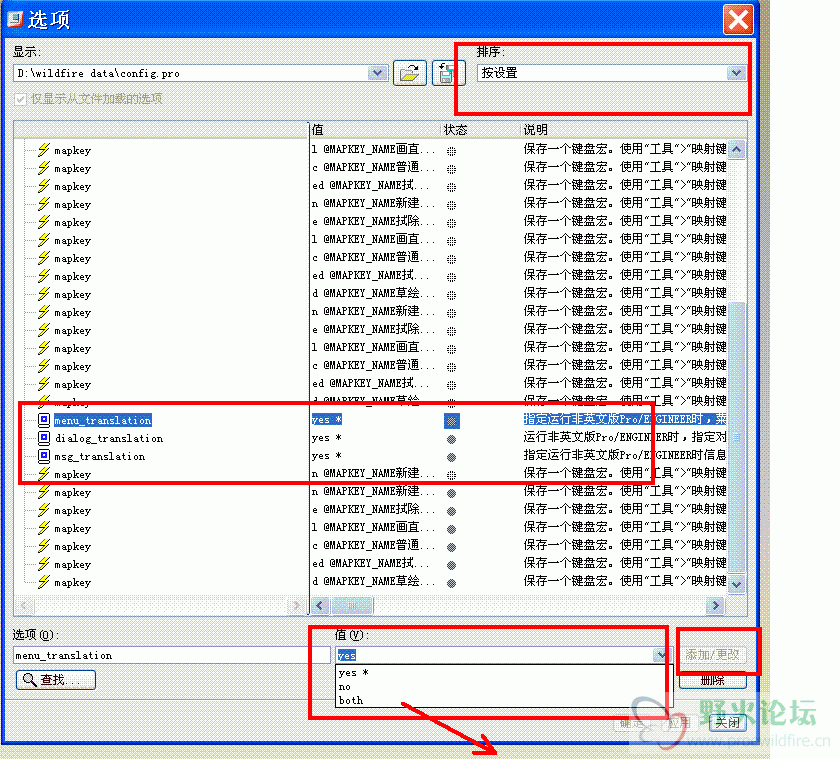Viewport: 840px width, 759px height.
Task: Click right arrow of the option tree horizontal scrollbar
Action: [295, 606]
